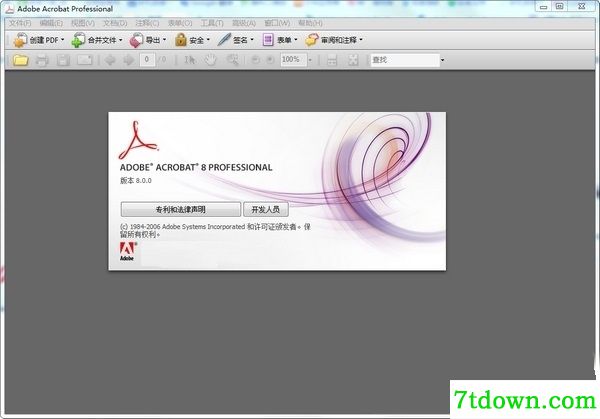Click the Combine Files (合并文件) plus icon
The width and height of the screenshot is (600, 419).
point(78,40)
